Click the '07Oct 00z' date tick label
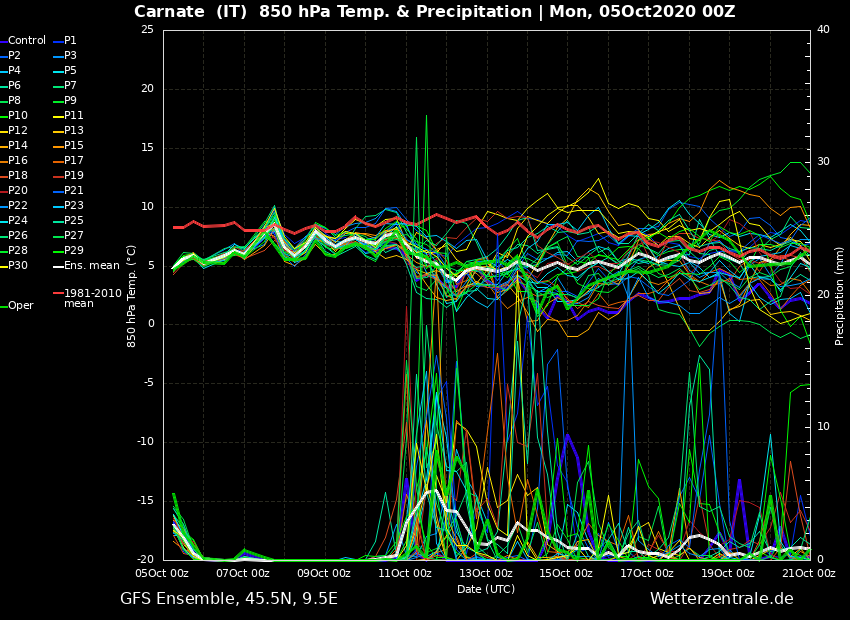Image resolution: width=850 pixels, height=620 pixels. 244,573
